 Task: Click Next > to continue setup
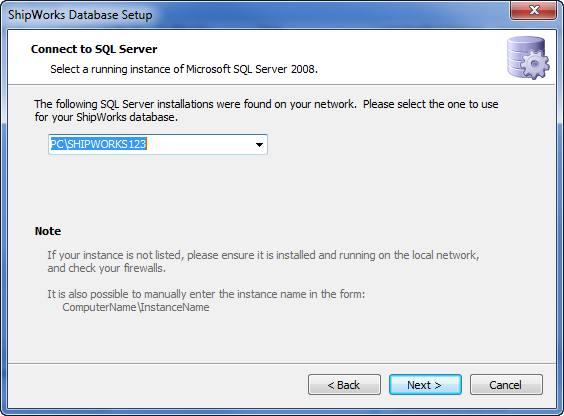[425, 385]
